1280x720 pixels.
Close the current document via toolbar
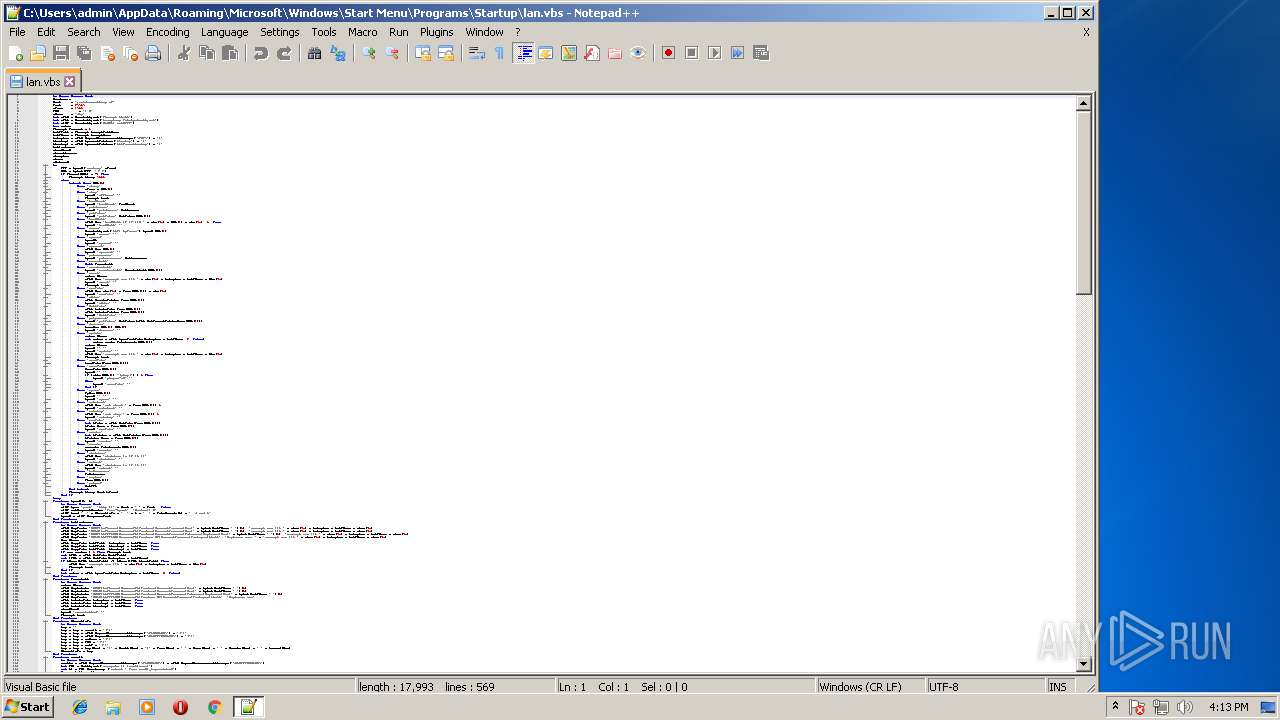pos(107,53)
